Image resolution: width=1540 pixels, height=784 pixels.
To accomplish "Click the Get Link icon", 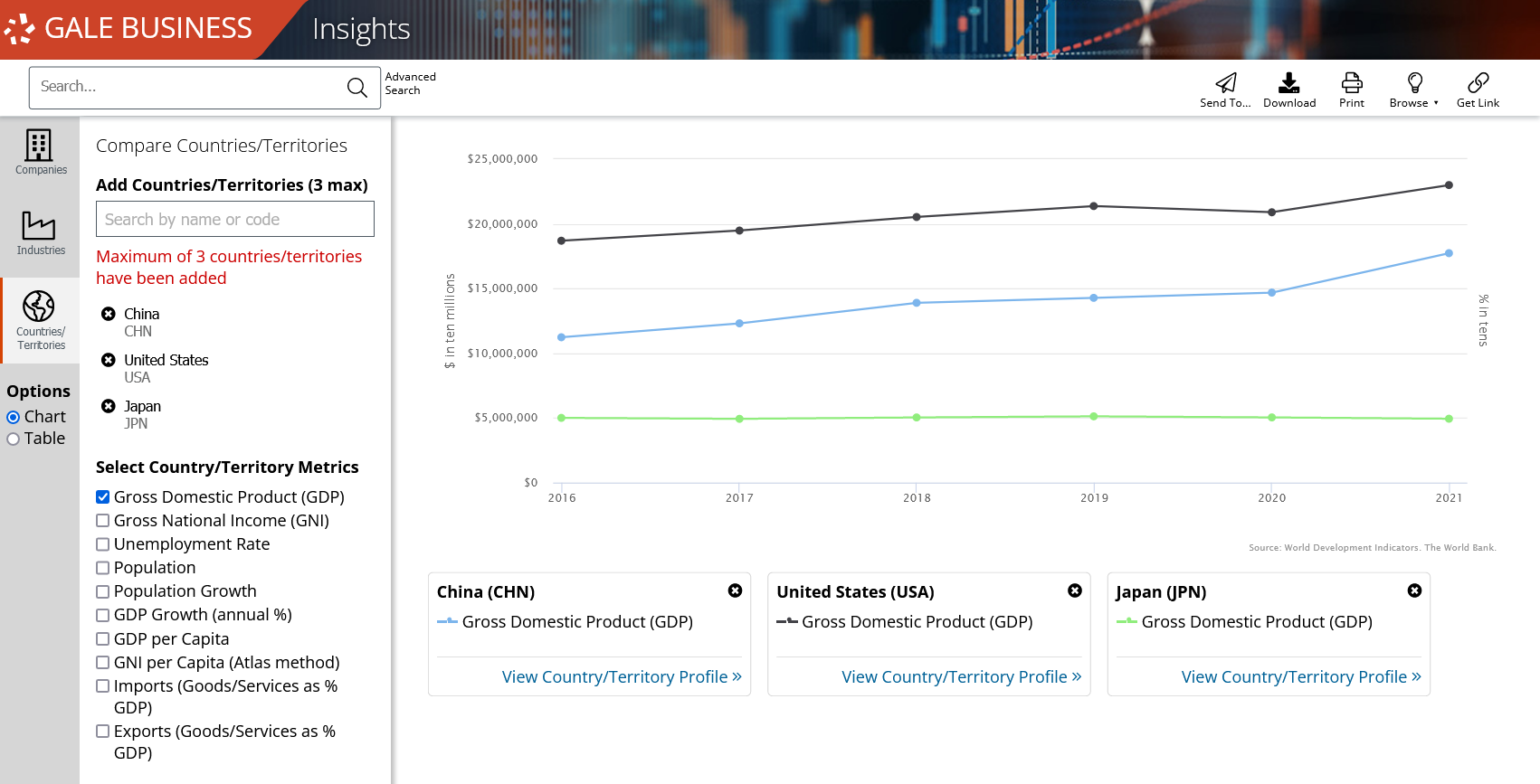I will 1478,90.
